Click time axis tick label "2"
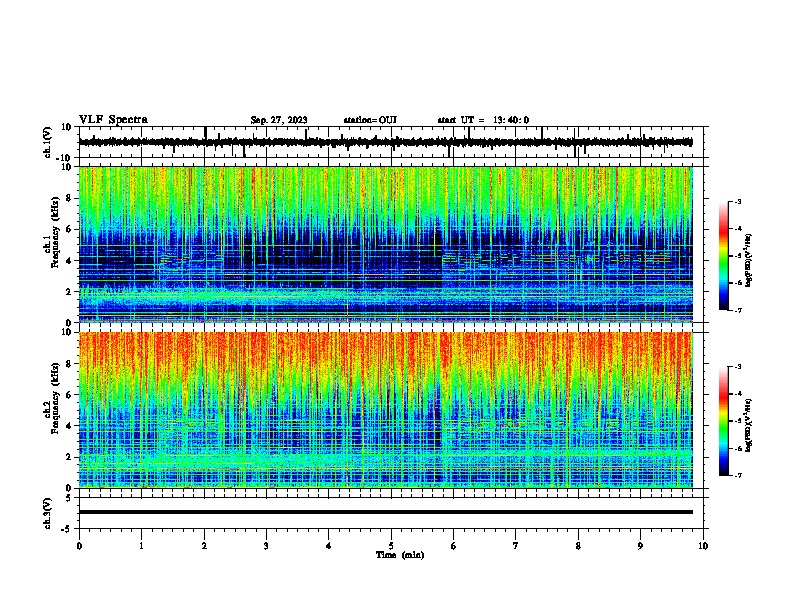 (204, 546)
